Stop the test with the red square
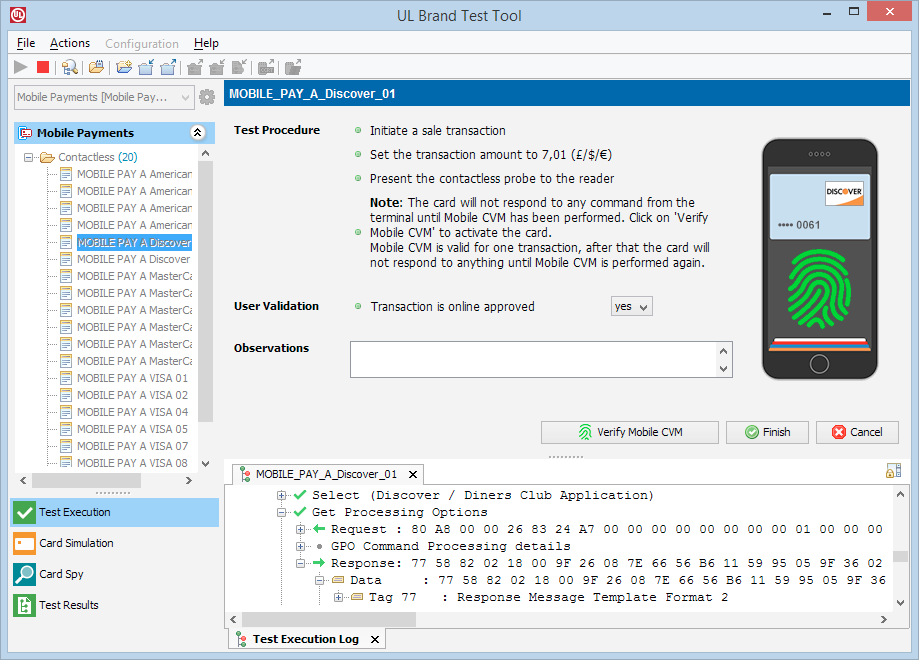Image resolution: width=919 pixels, height=660 pixels. pos(43,67)
